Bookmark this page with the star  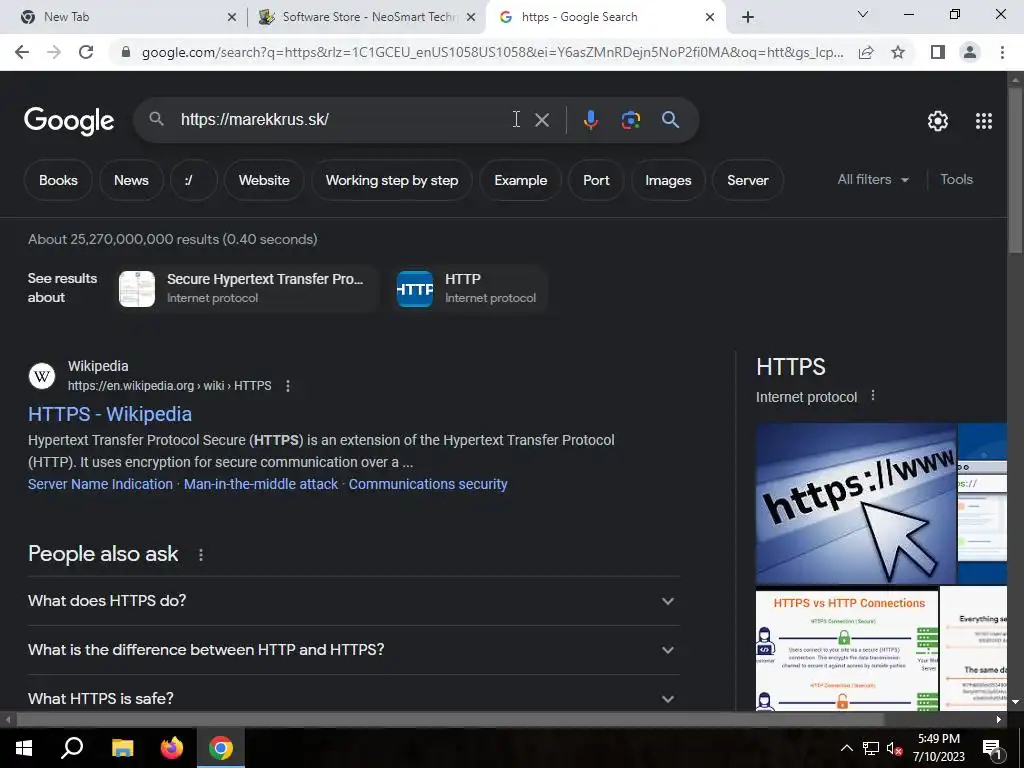(x=898, y=52)
